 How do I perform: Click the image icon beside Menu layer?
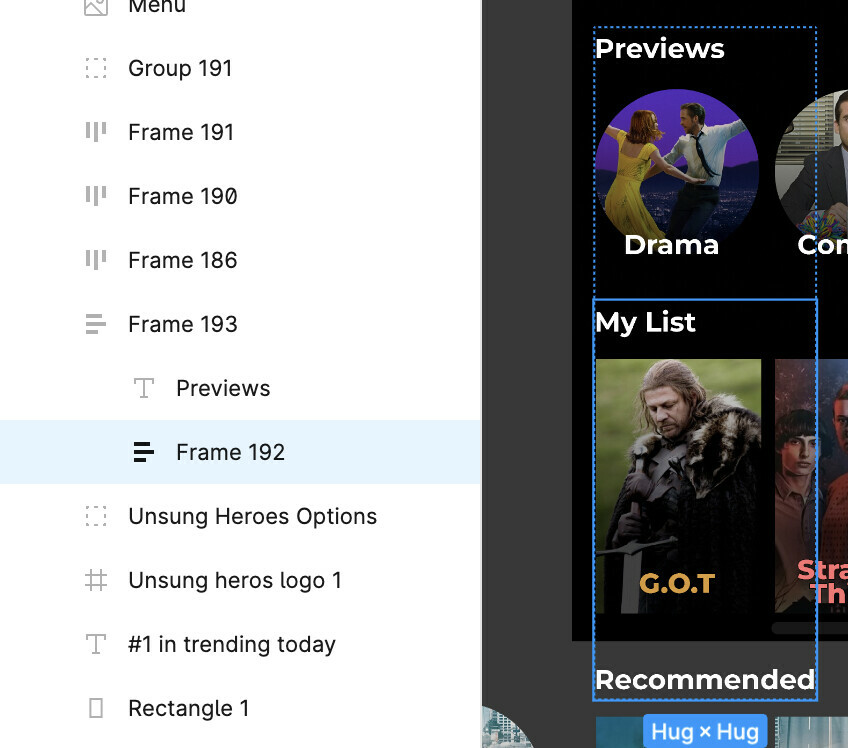96,6
